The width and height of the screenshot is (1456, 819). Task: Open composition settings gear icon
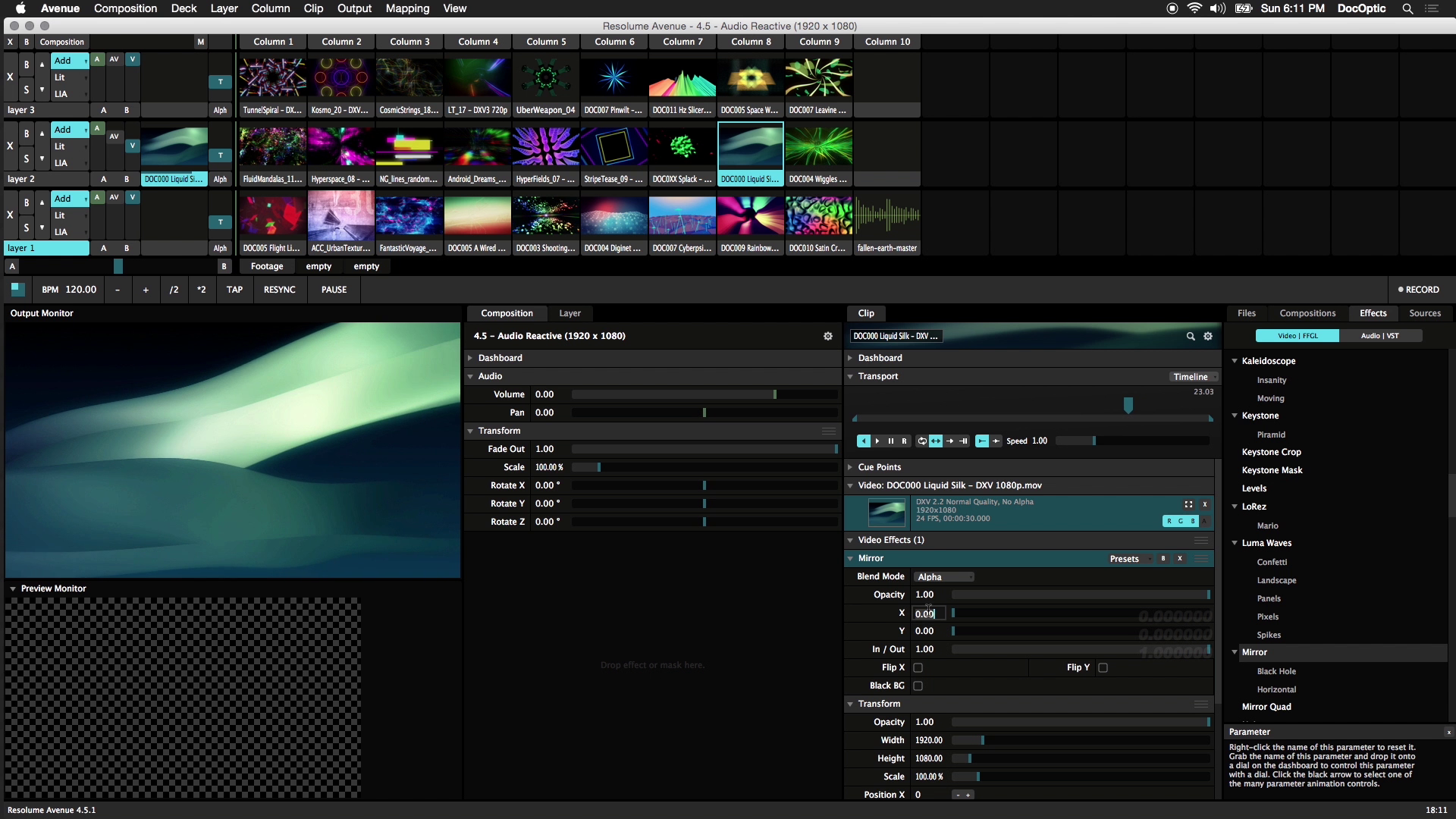pos(828,336)
